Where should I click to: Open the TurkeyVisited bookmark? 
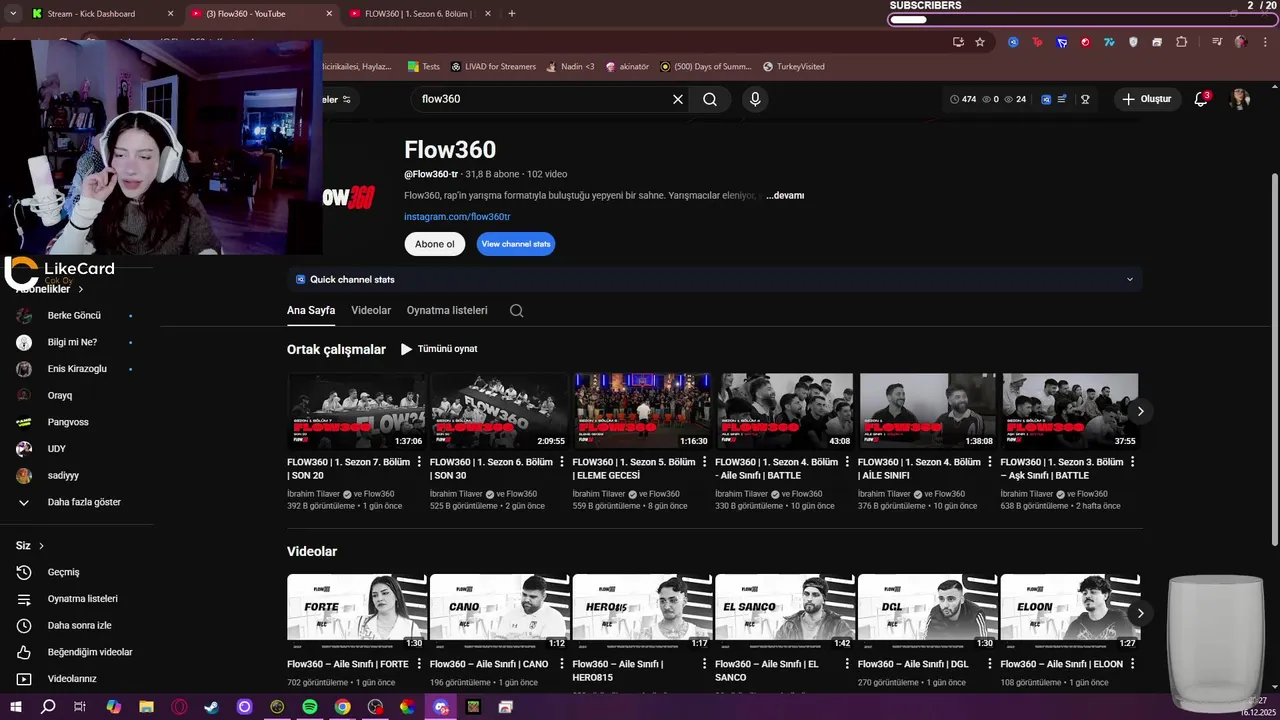794,66
